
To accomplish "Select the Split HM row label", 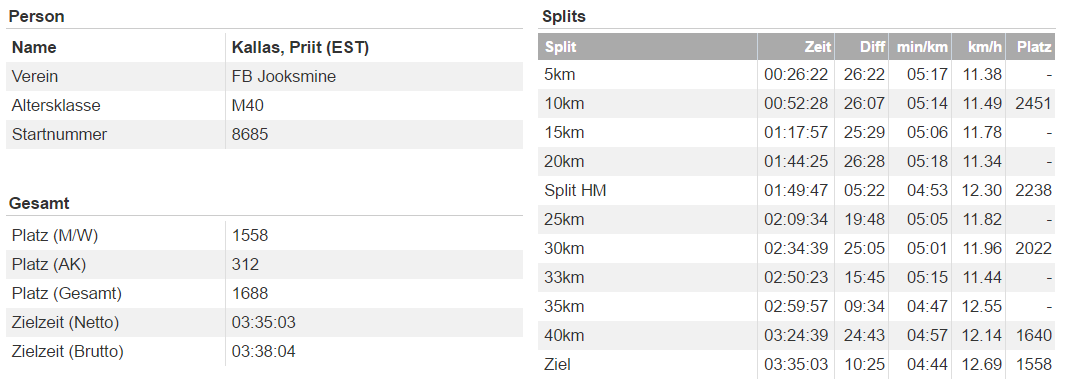I will point(575,191).
